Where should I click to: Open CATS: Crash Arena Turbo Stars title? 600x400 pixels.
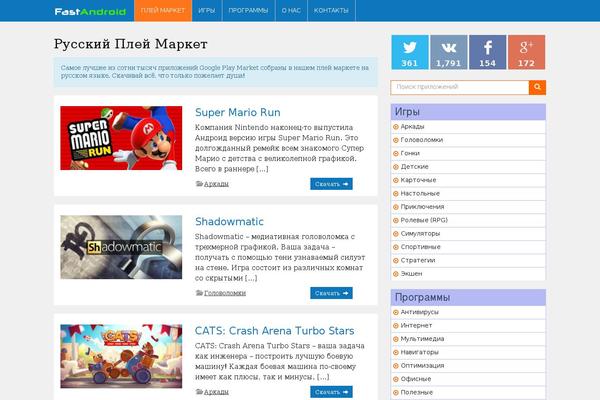coord(274,330)
